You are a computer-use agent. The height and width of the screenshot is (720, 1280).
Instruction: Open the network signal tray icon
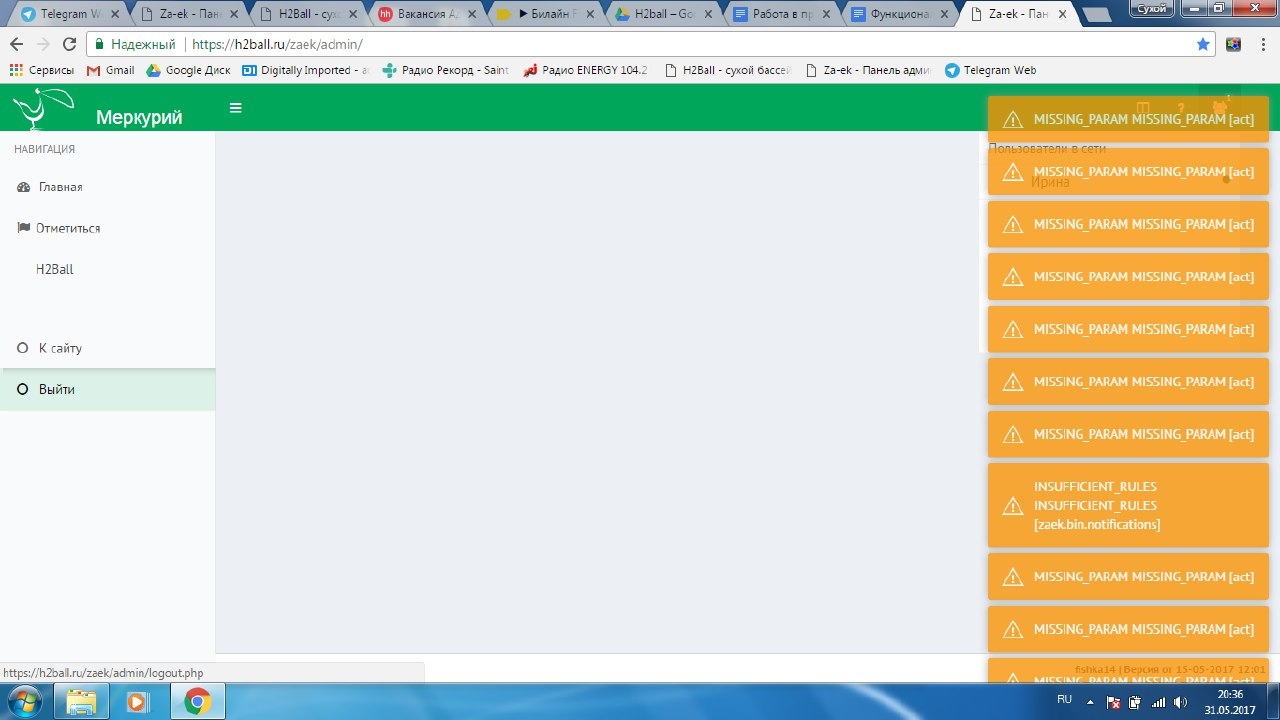(x=1159, y=702)
